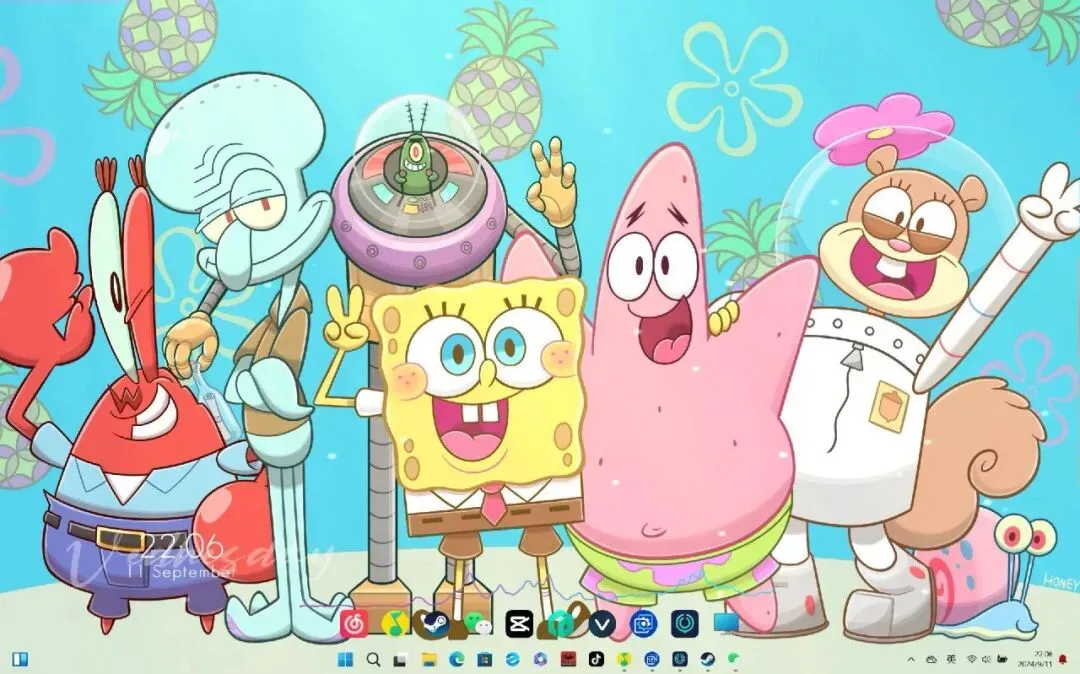Image resolution: width=1080 pixels, height=674 pixels.
Task: Open notifications via the red bell
Action: pos(1063,660)
